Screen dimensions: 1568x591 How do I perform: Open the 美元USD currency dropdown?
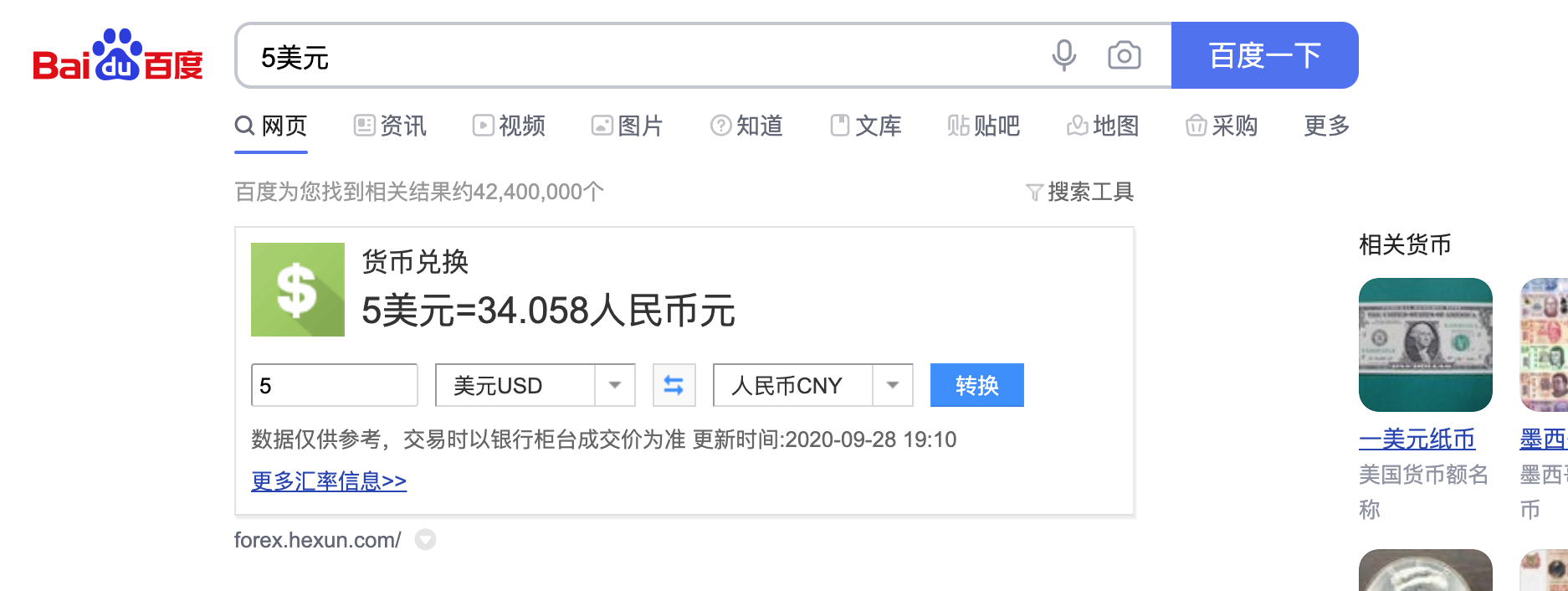click(x=535, y=385)
